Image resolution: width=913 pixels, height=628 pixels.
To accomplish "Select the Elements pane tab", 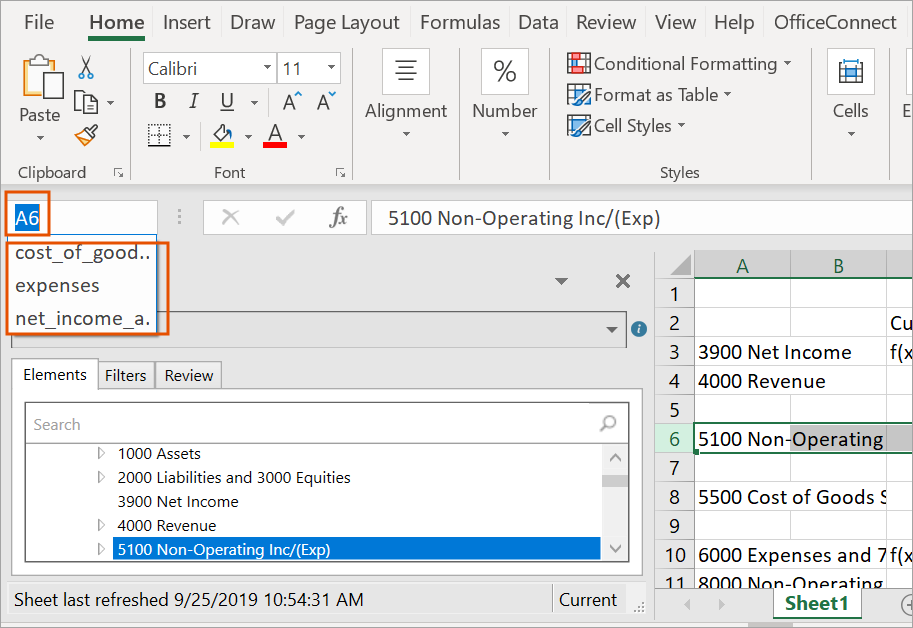I will coord(55,375).
